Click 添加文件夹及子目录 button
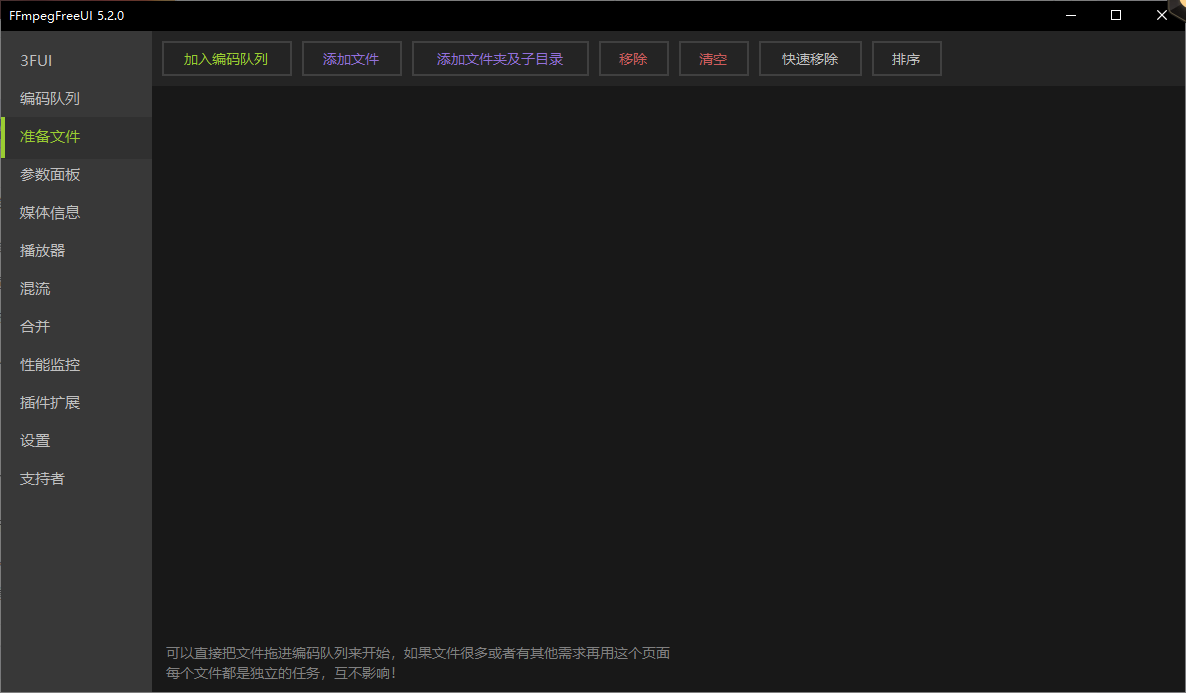The height and width of the screenshot is (693, 1186). click(x=500, y=59)
